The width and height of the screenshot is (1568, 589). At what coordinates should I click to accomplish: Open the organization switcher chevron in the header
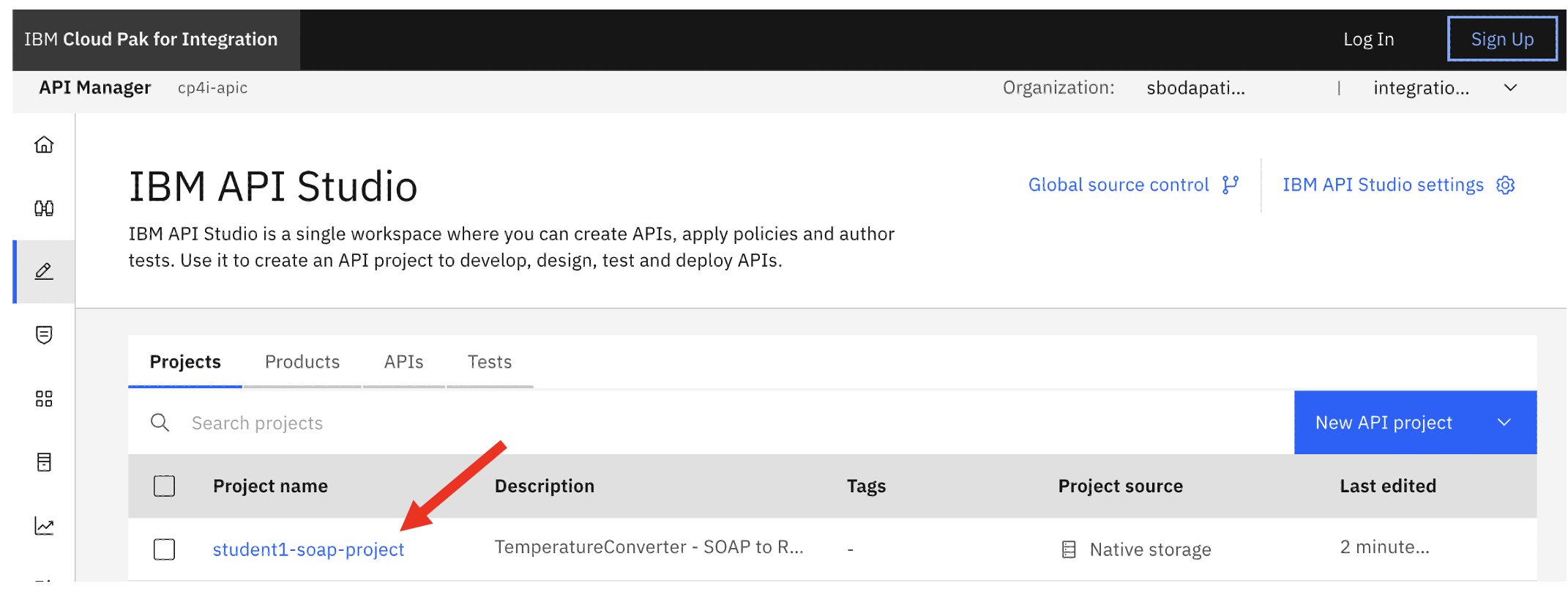tap(1510, 88)
